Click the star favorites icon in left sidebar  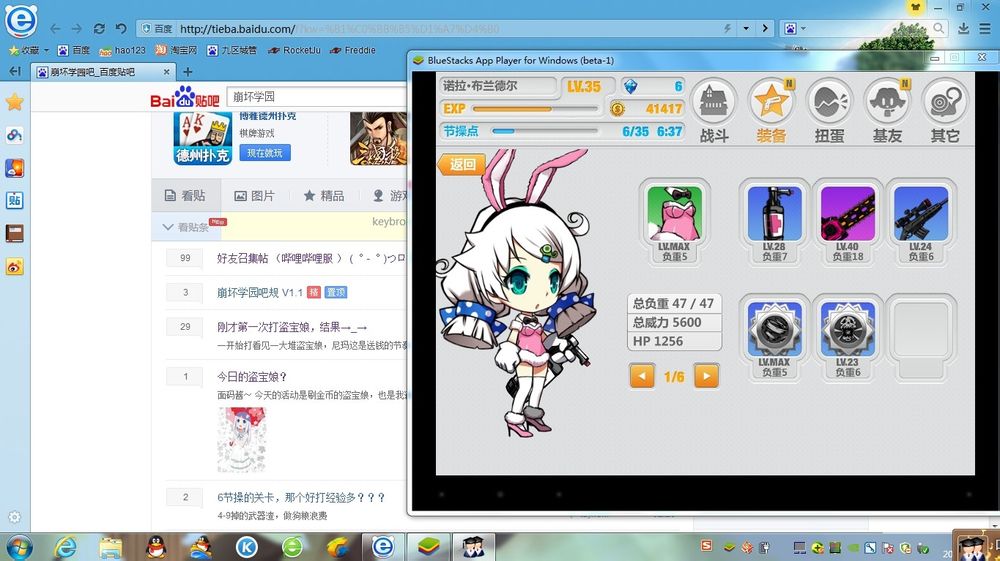[x=15, y=102]
